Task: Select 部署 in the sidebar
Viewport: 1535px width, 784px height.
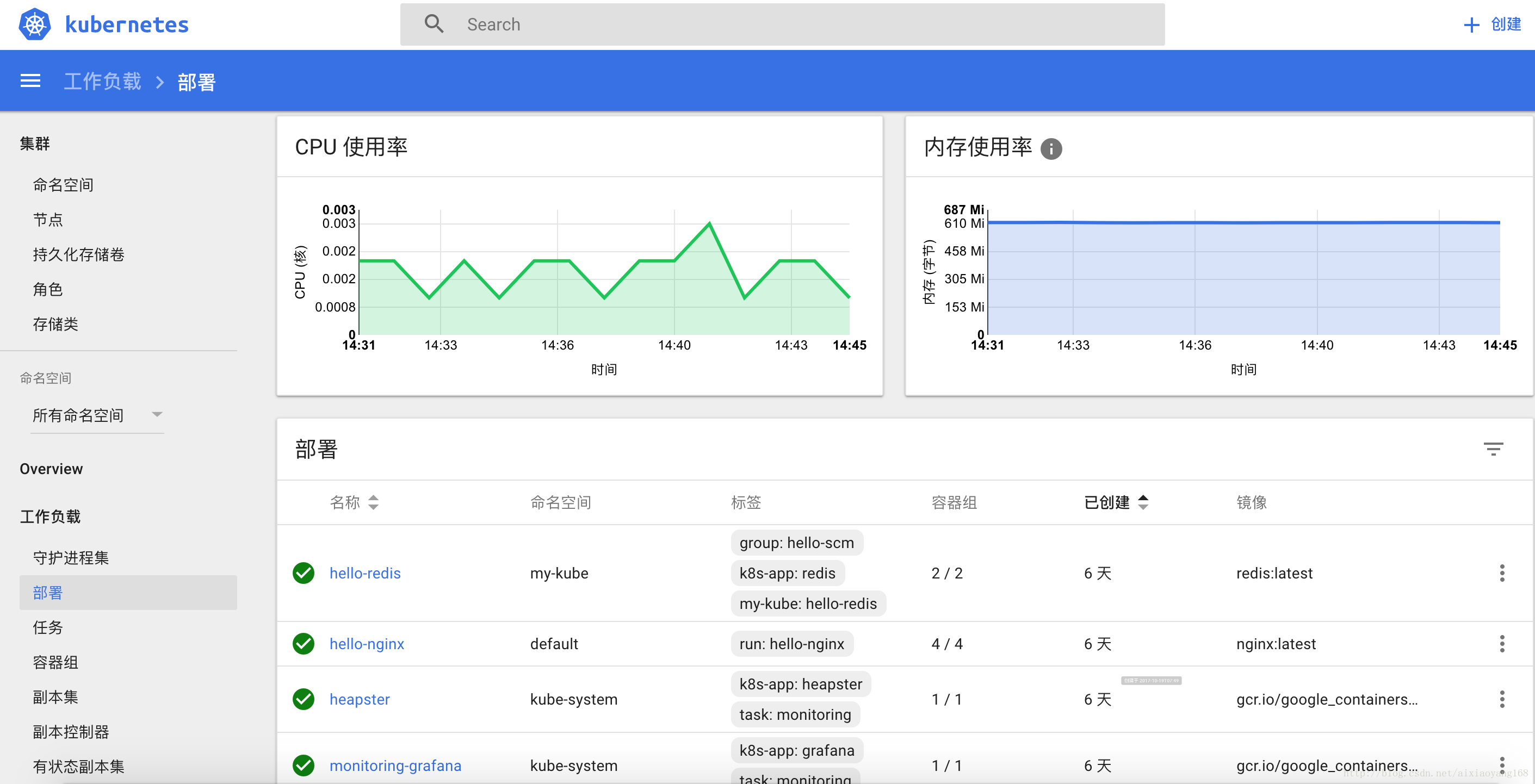Action: [x=46, y=593]
